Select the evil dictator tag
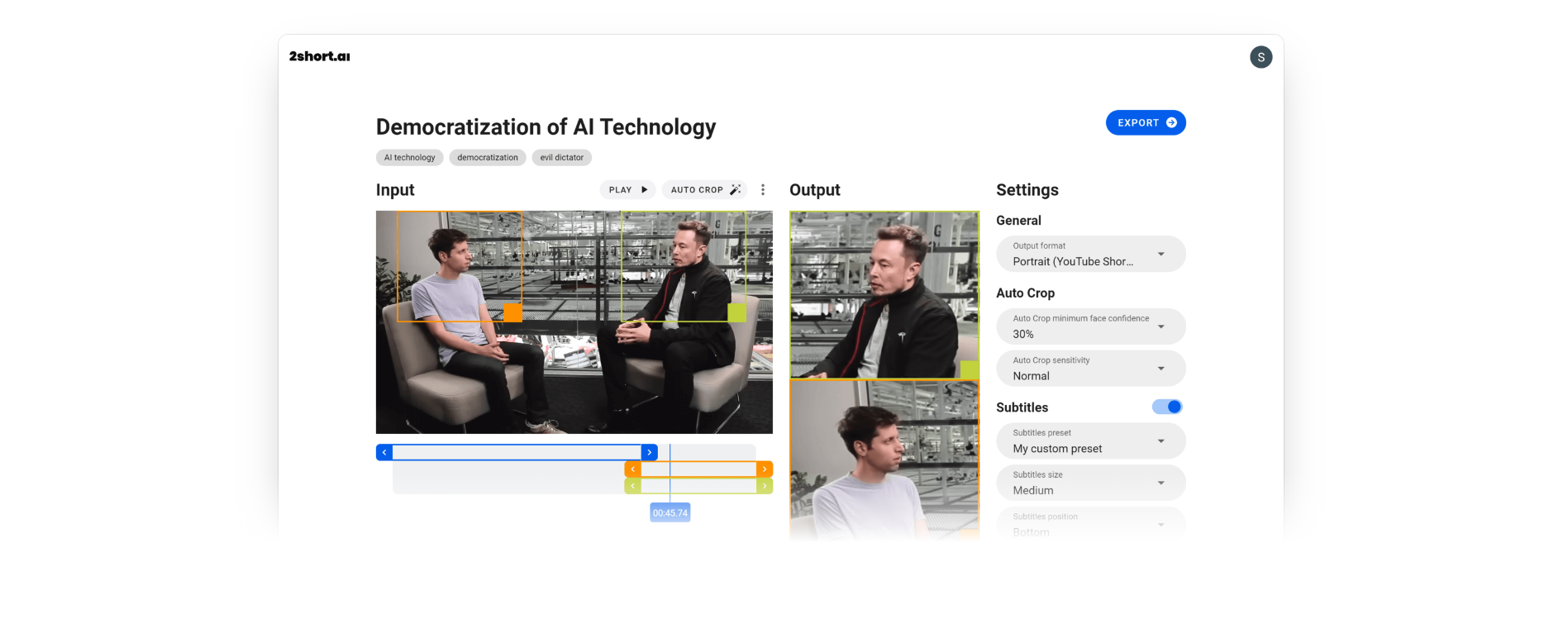1568x619 pixels. (562, 157)
